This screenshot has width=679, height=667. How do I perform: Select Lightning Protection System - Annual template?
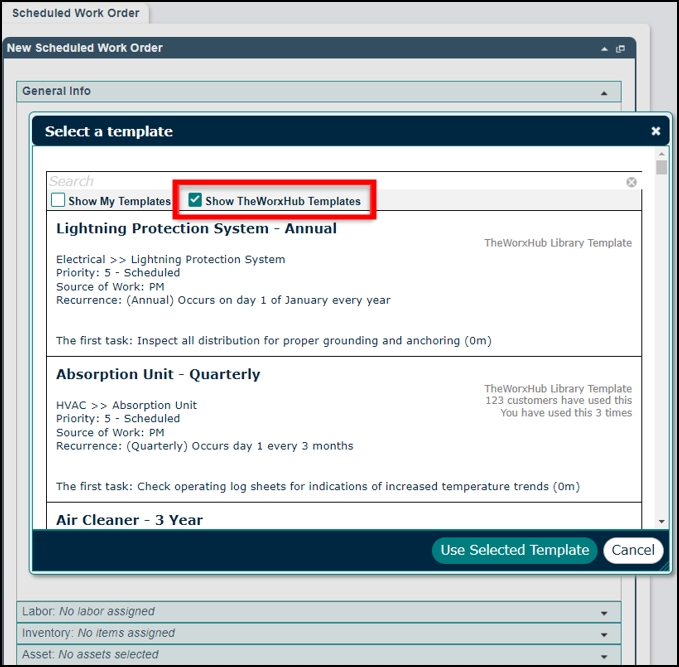(344, 284)
